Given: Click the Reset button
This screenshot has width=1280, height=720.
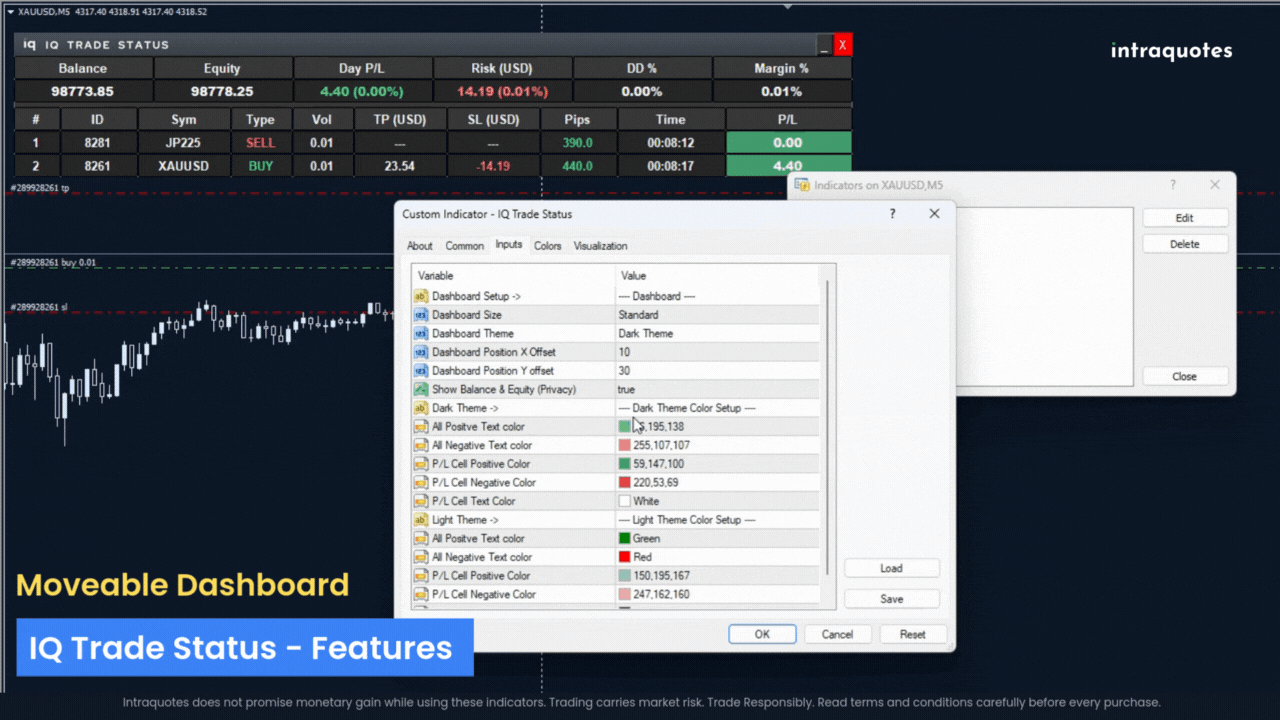Looking at the screenshot, I should point(913,634).
